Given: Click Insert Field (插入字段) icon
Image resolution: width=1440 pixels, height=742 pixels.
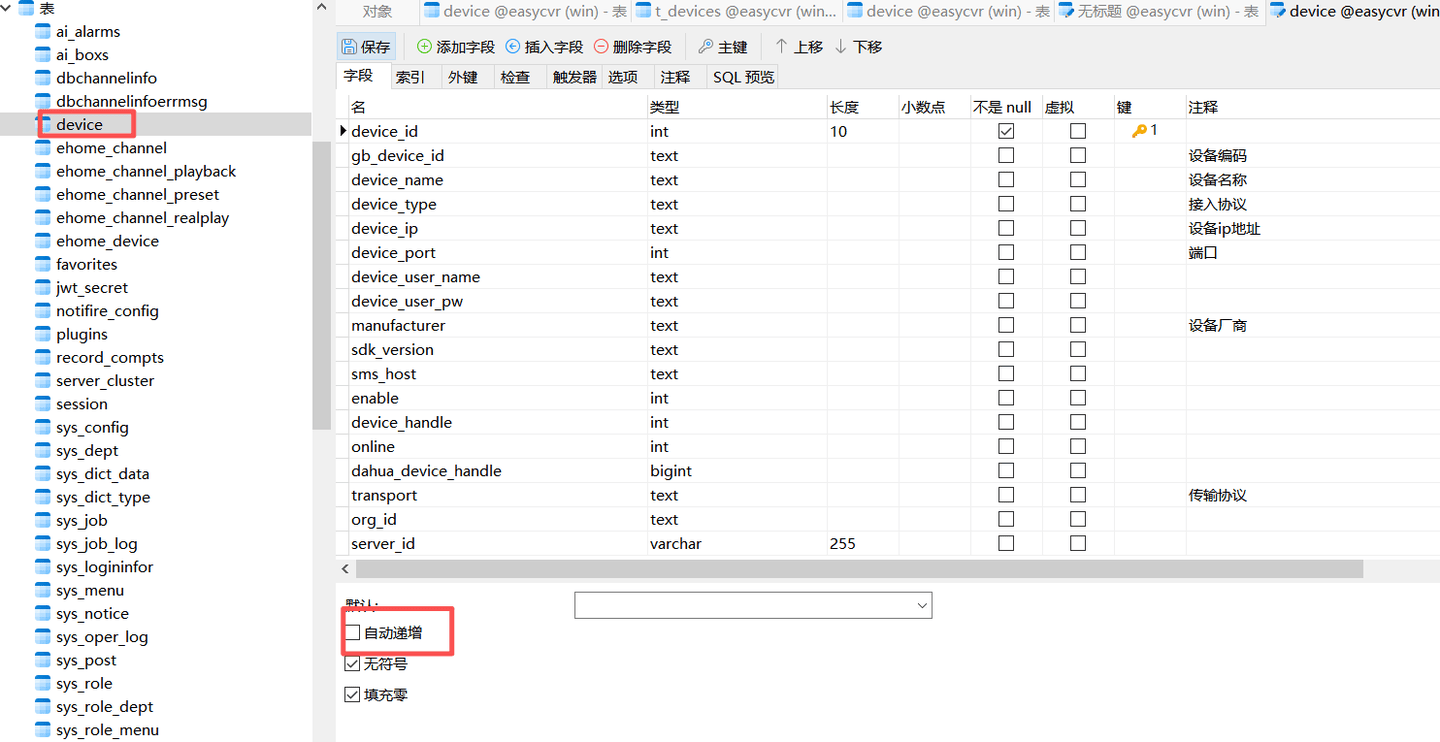Looking at the screenshot, I should click(x=513, y=47).
